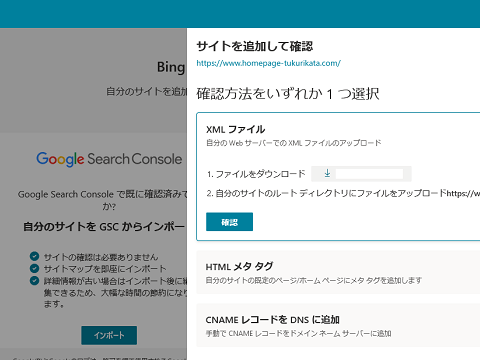Click the Google Search Console logo
Image resolution: width=480 pixels, height=360 pixels.
pos(109,159)
